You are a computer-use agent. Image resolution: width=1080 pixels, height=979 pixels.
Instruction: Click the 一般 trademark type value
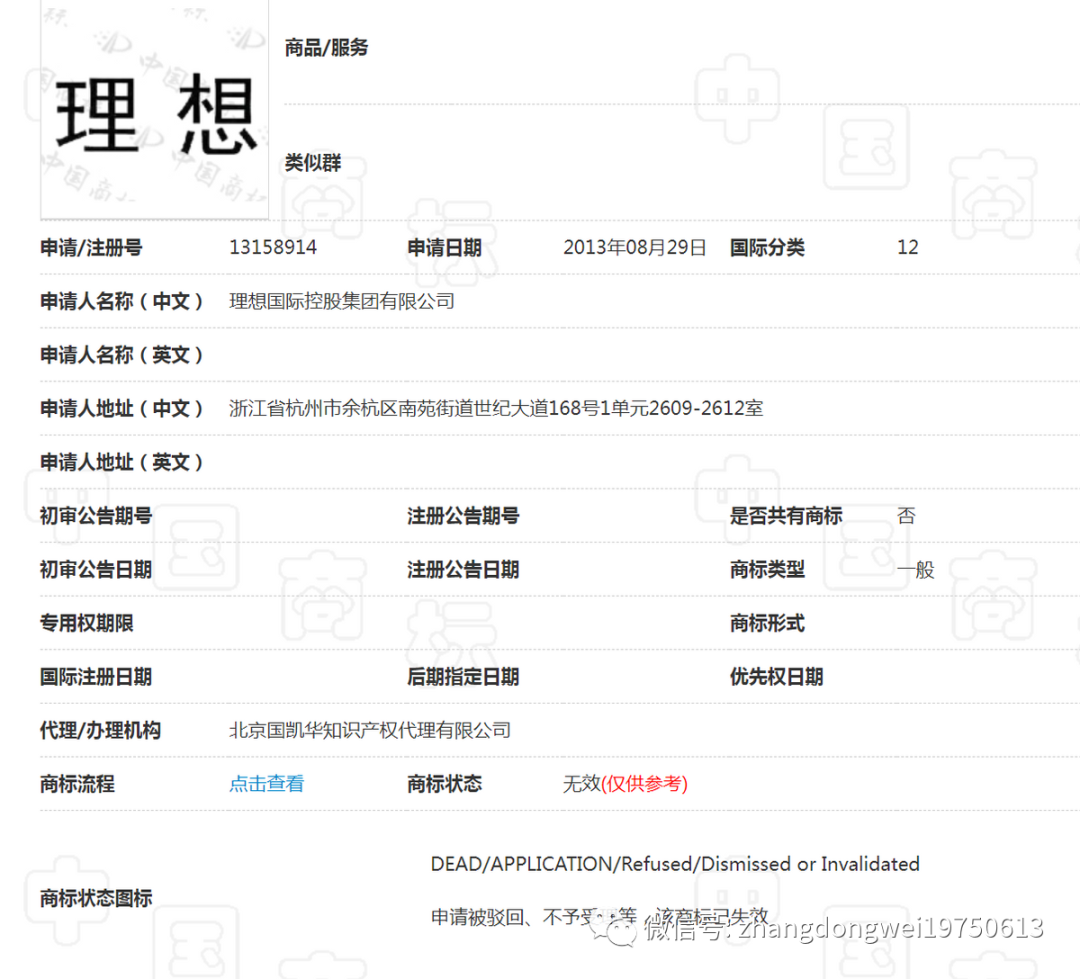(x=915, y=570)
